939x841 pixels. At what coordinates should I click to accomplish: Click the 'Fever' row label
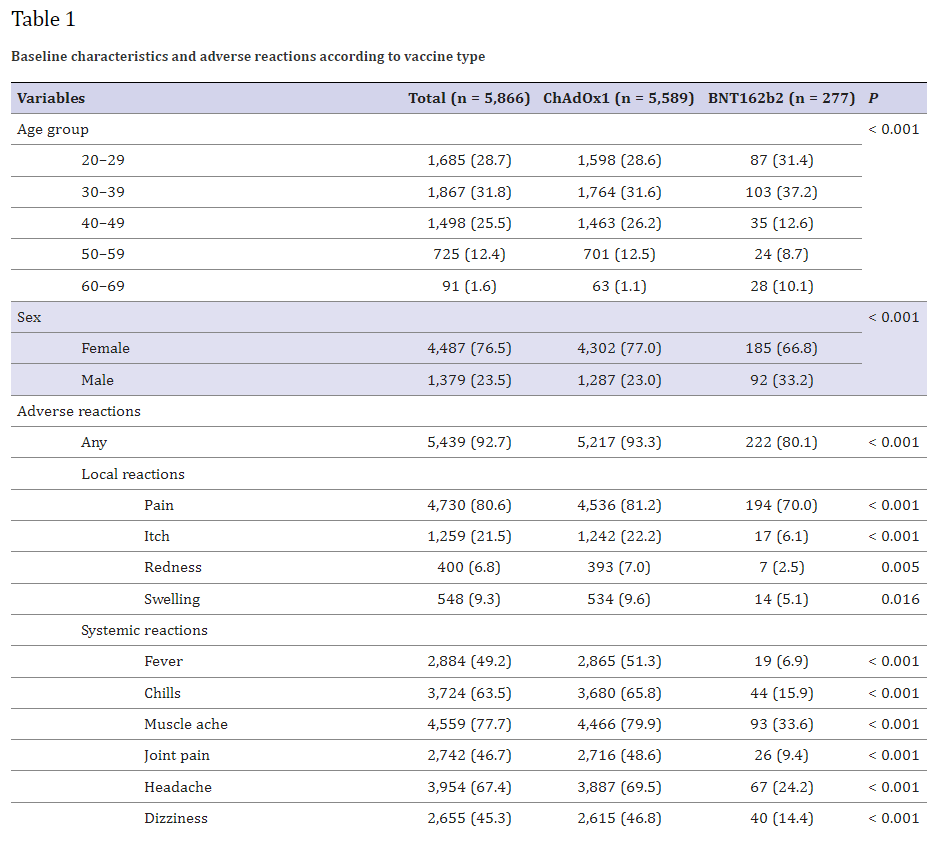[163, 662]
